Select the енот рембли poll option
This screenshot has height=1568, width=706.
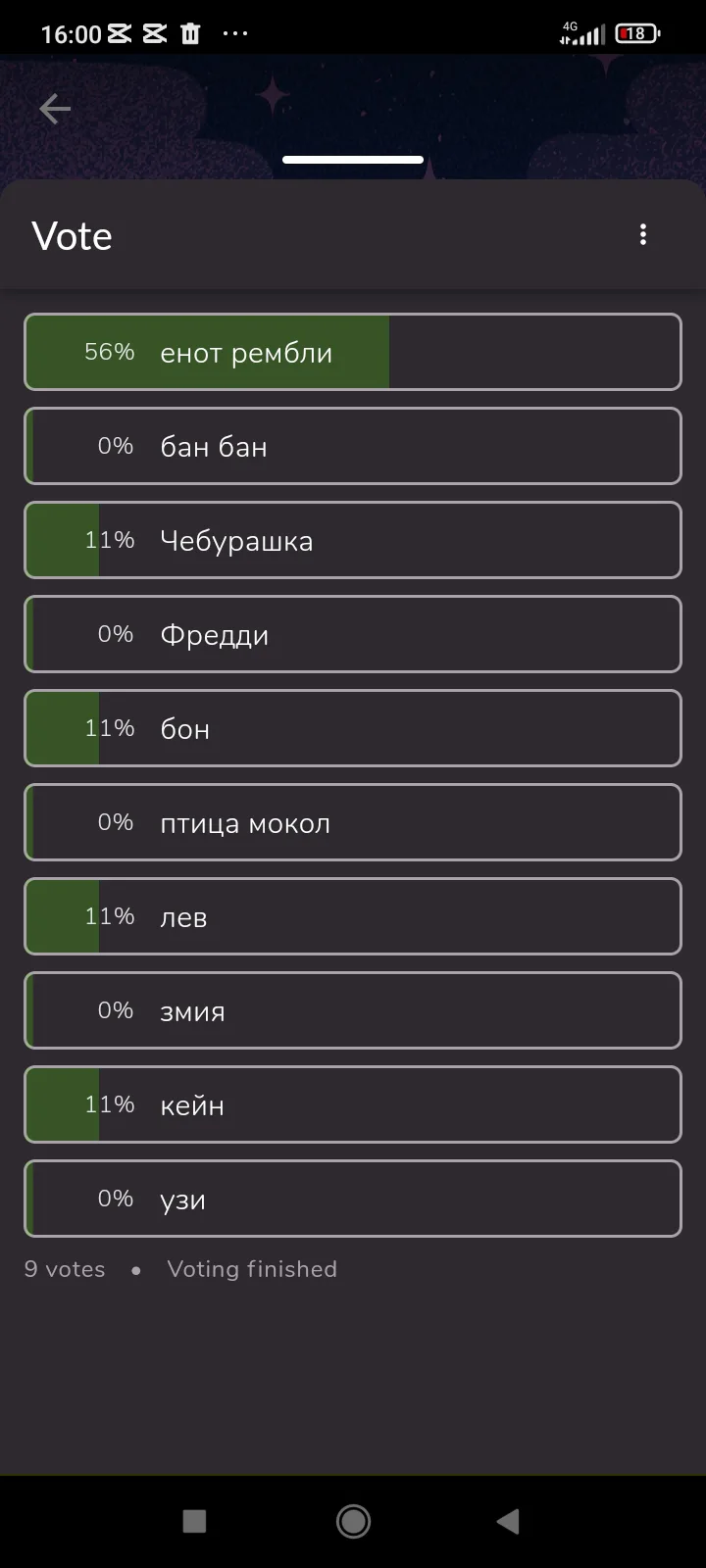pos(353,352)
